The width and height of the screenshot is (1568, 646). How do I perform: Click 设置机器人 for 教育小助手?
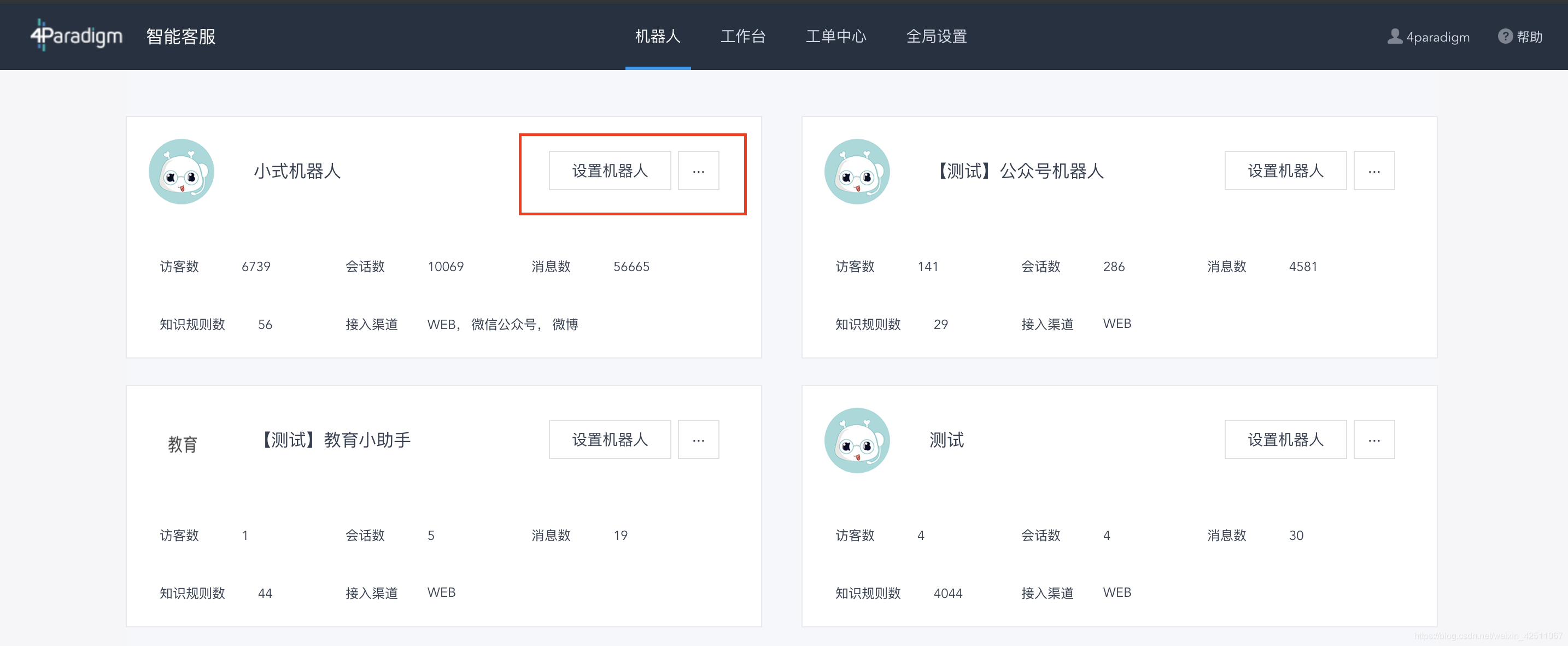[x=609, y=440]
